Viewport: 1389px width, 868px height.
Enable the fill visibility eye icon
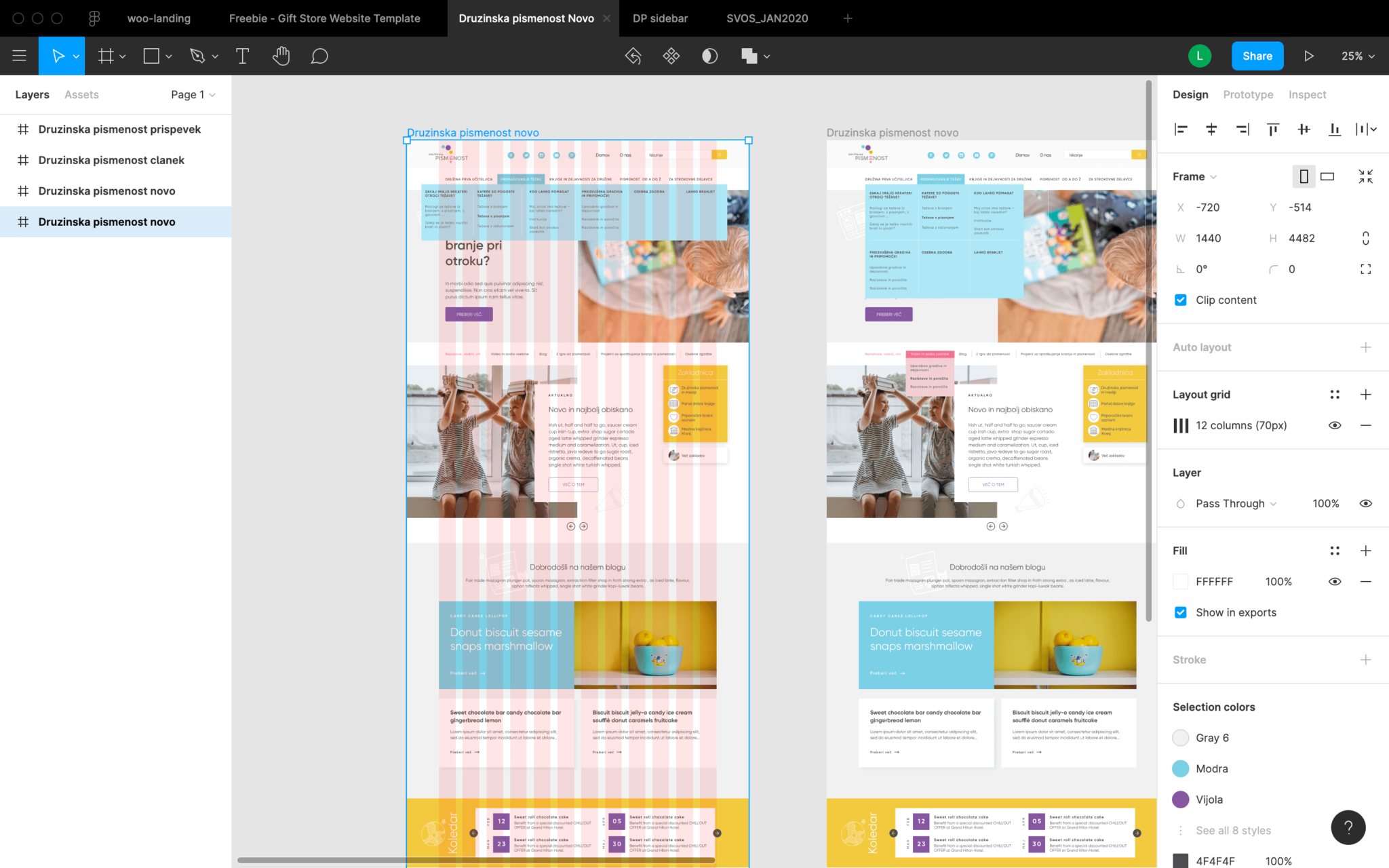(x=1335, y=582)
